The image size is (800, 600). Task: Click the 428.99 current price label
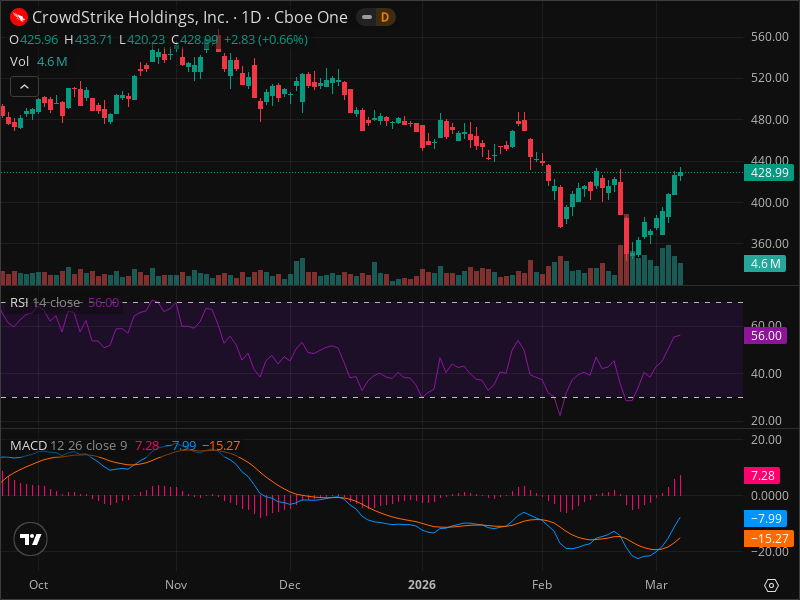click(769, 172)
